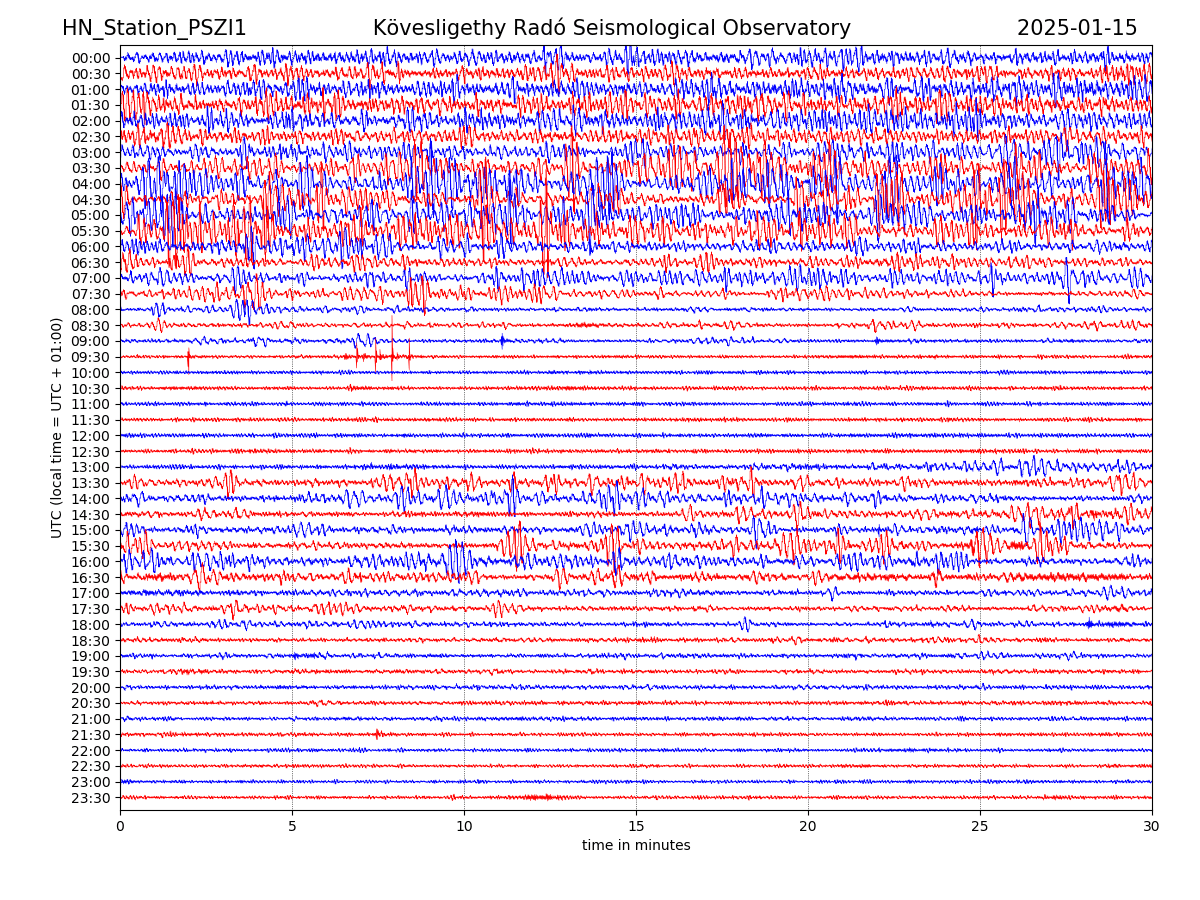Click the vertical UTC local time axis label
The image size is (1200, 900).
[57, 428]
